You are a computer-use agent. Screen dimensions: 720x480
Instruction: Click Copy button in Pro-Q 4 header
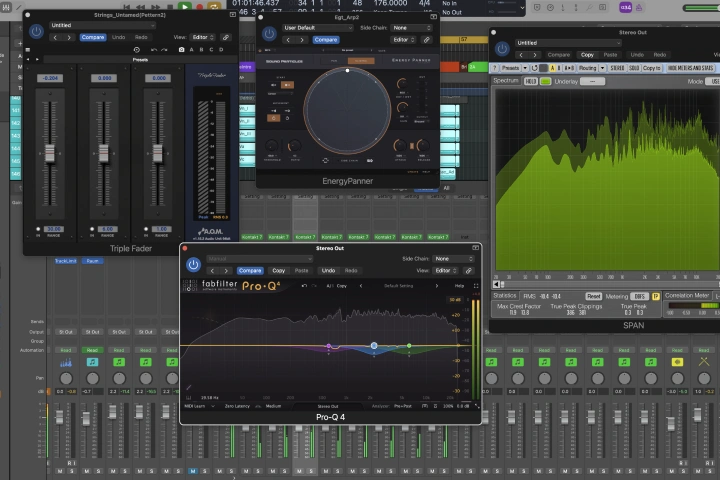tap(278, 271)
